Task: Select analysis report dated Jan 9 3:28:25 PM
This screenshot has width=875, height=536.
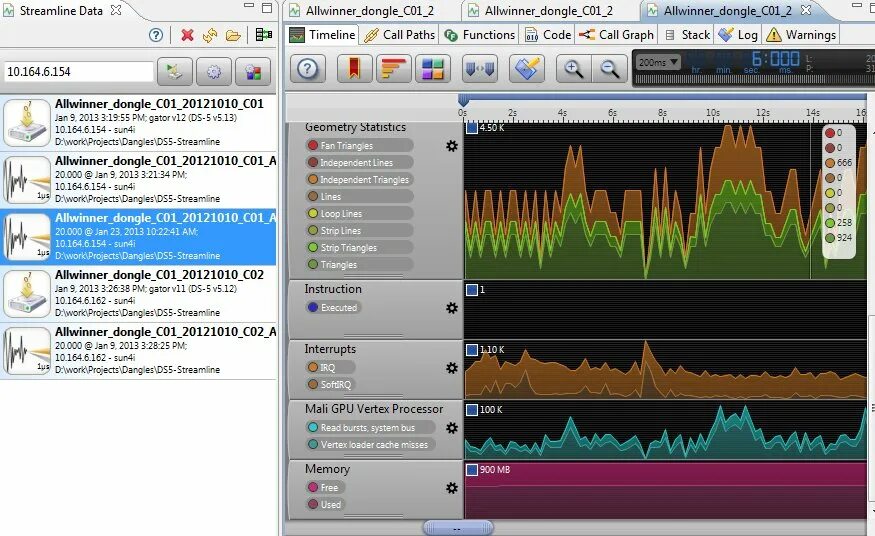Action: coord(138,351)
